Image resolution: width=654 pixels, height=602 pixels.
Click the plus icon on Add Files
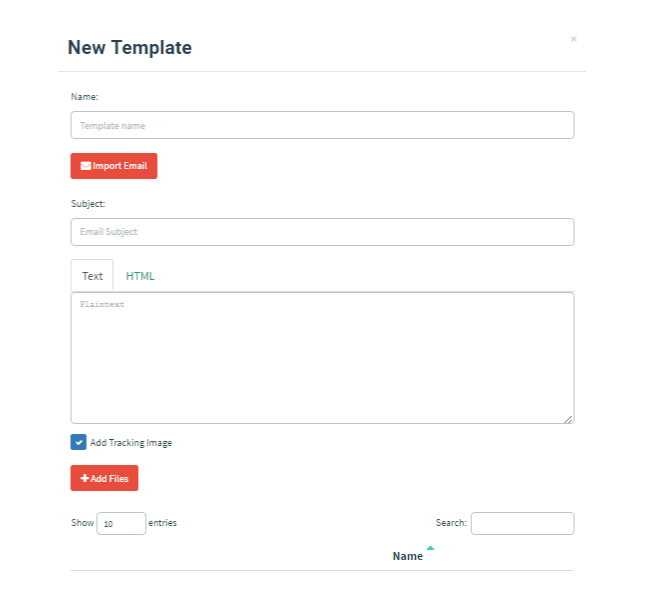85,479
